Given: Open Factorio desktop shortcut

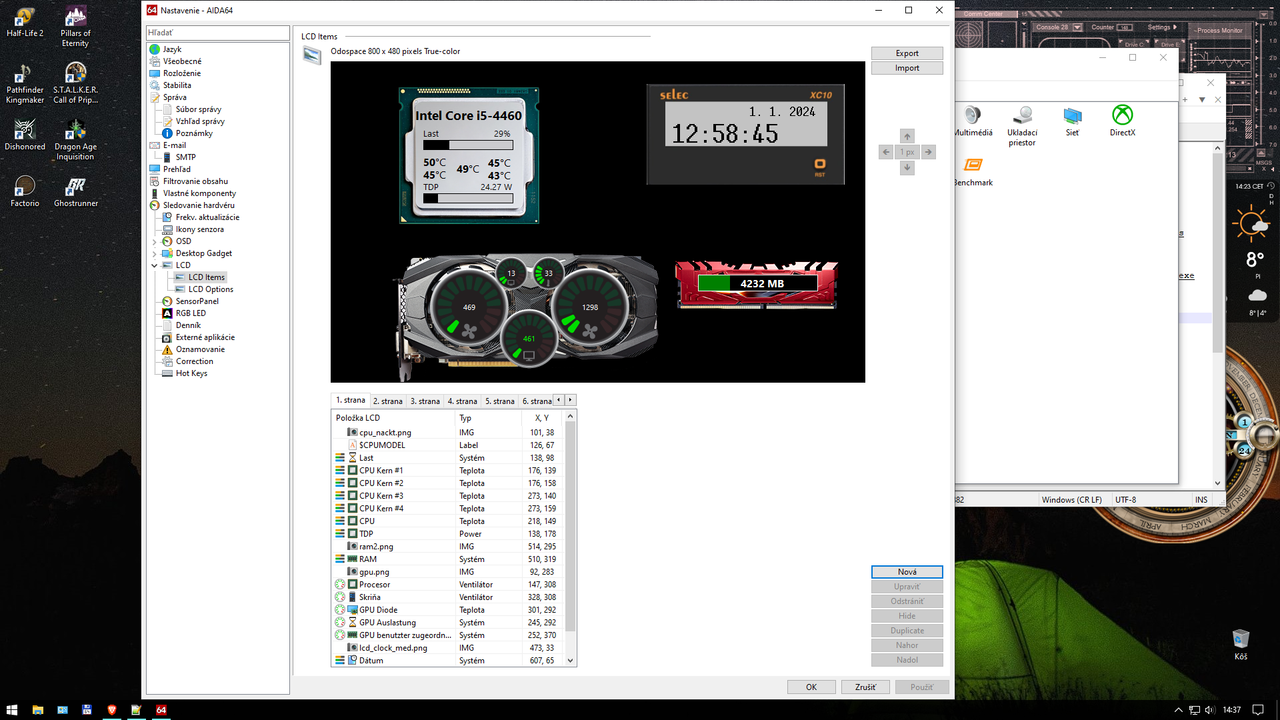Looking at the screenshot, I should [x=25, y=192].
